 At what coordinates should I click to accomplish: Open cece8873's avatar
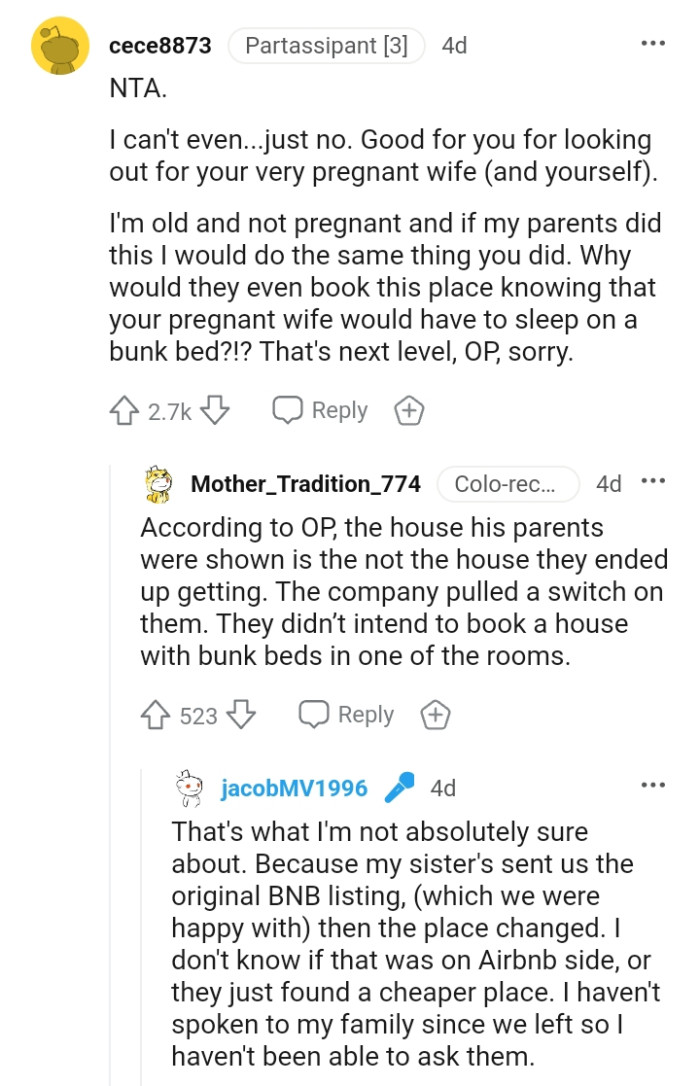click(57, 45)
